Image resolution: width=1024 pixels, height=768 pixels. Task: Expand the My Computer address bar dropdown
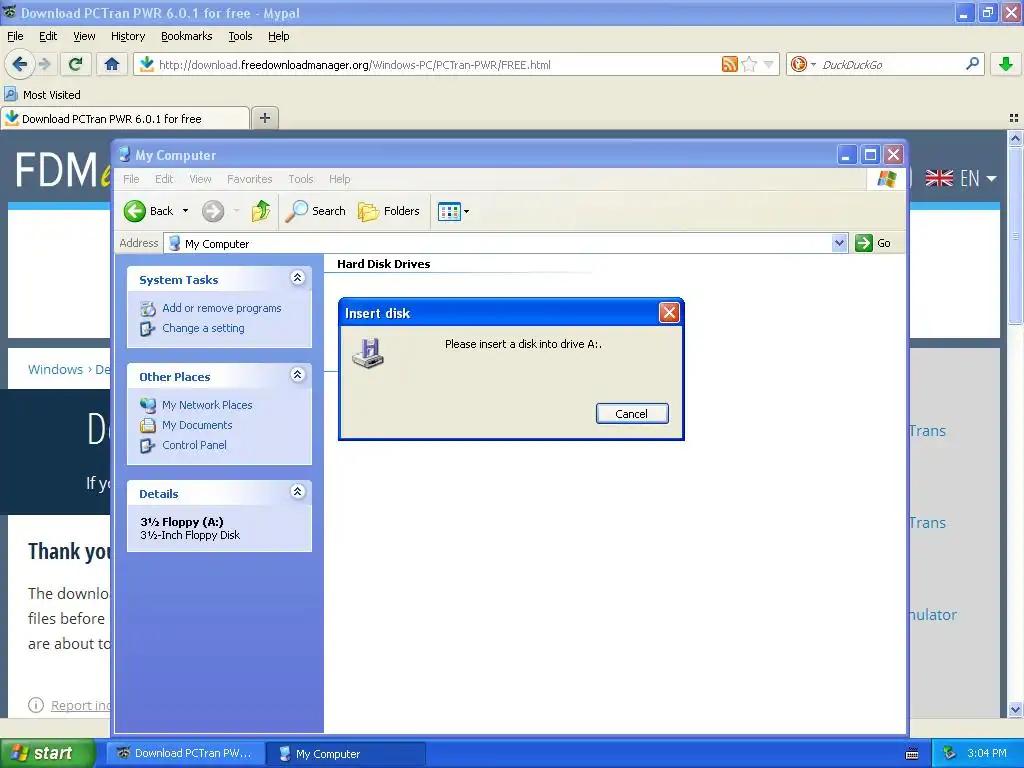(x=839, y=243)
